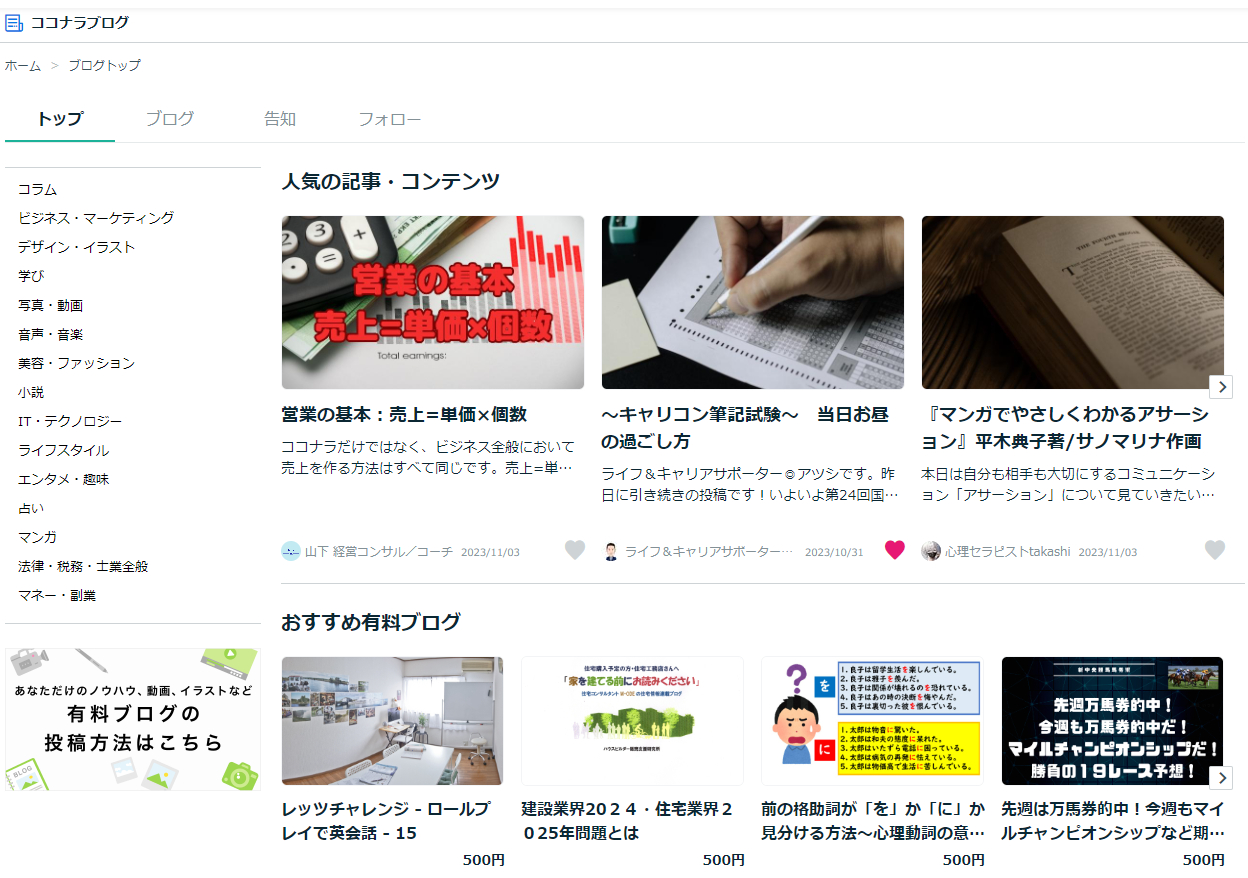Image resolution: width=1248 pixels, height=878 pixels.
Task: Advance paid blog carousel with right arrow
Action: tap(1221, 778)
